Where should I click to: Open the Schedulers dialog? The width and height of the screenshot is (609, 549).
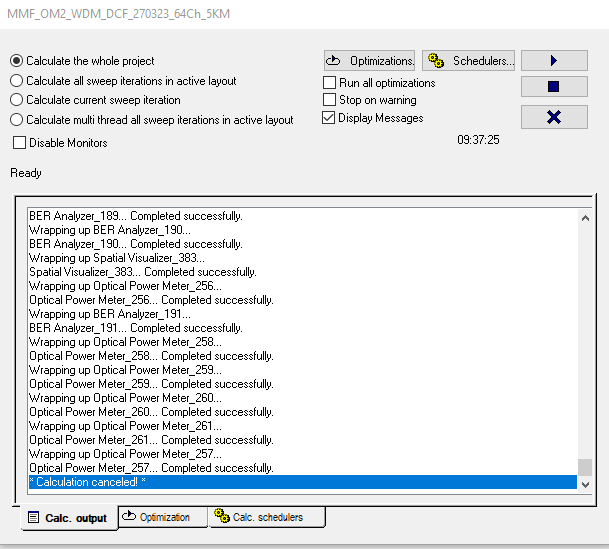coord(468,61)
